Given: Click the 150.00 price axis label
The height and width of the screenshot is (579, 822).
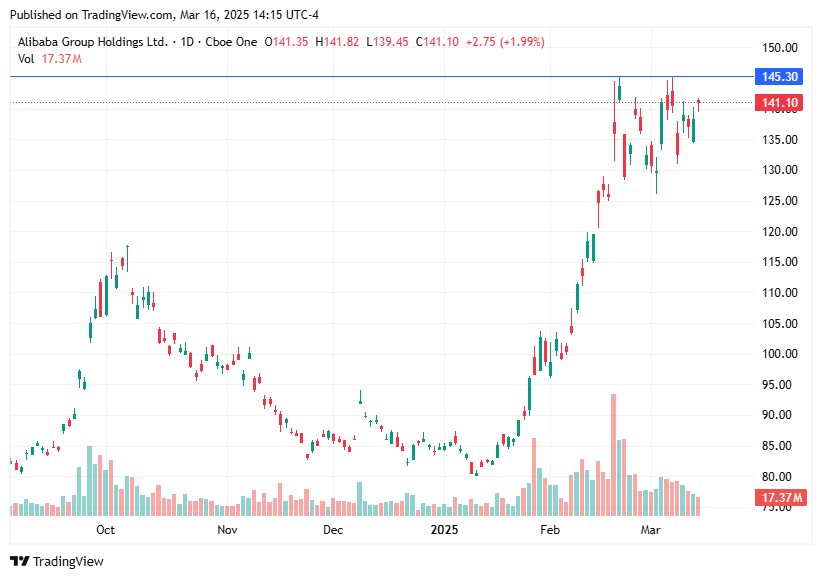Looking at the screenshot, I should tap(780, 48).
